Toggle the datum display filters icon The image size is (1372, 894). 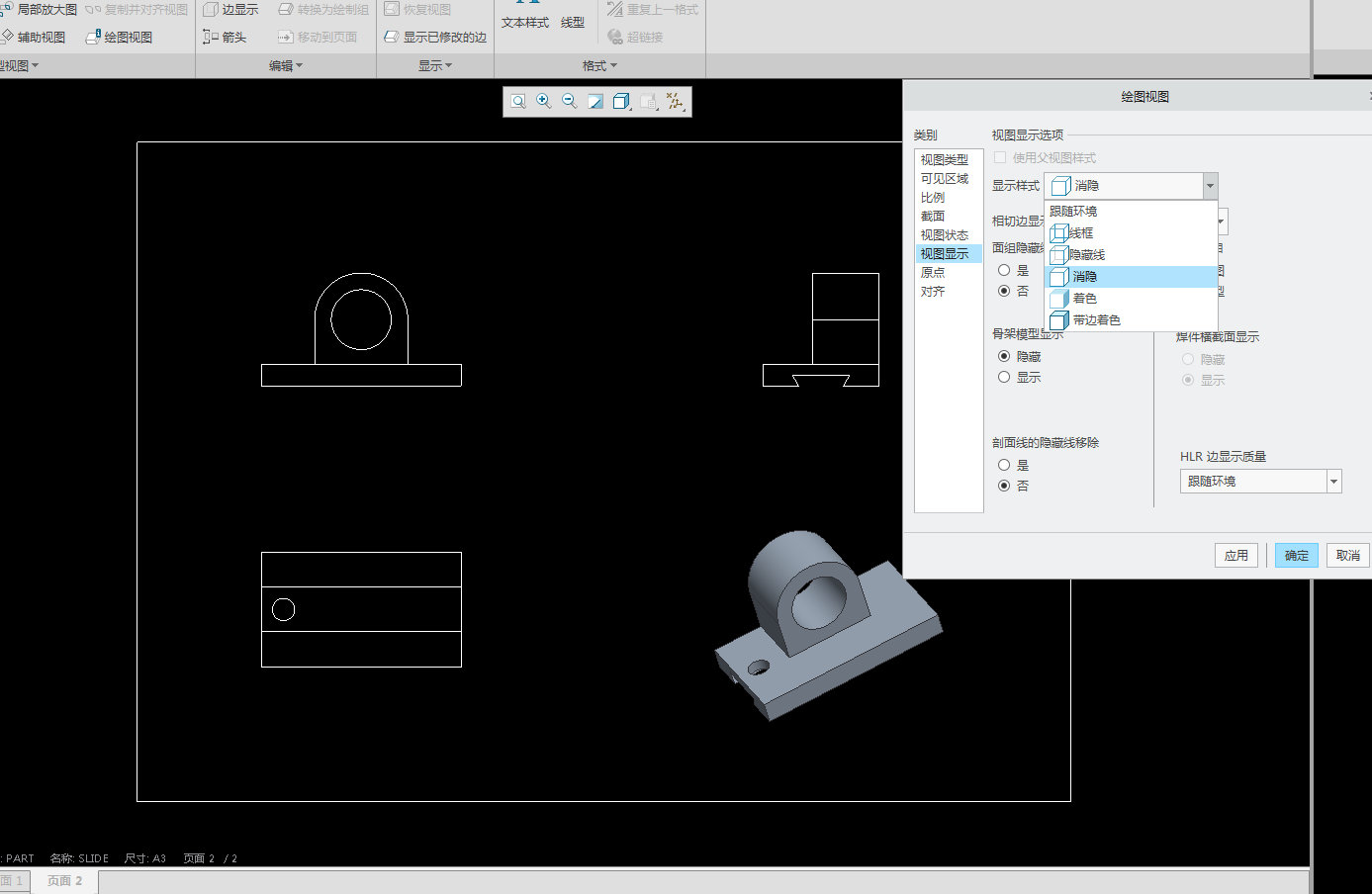point(675,102)
